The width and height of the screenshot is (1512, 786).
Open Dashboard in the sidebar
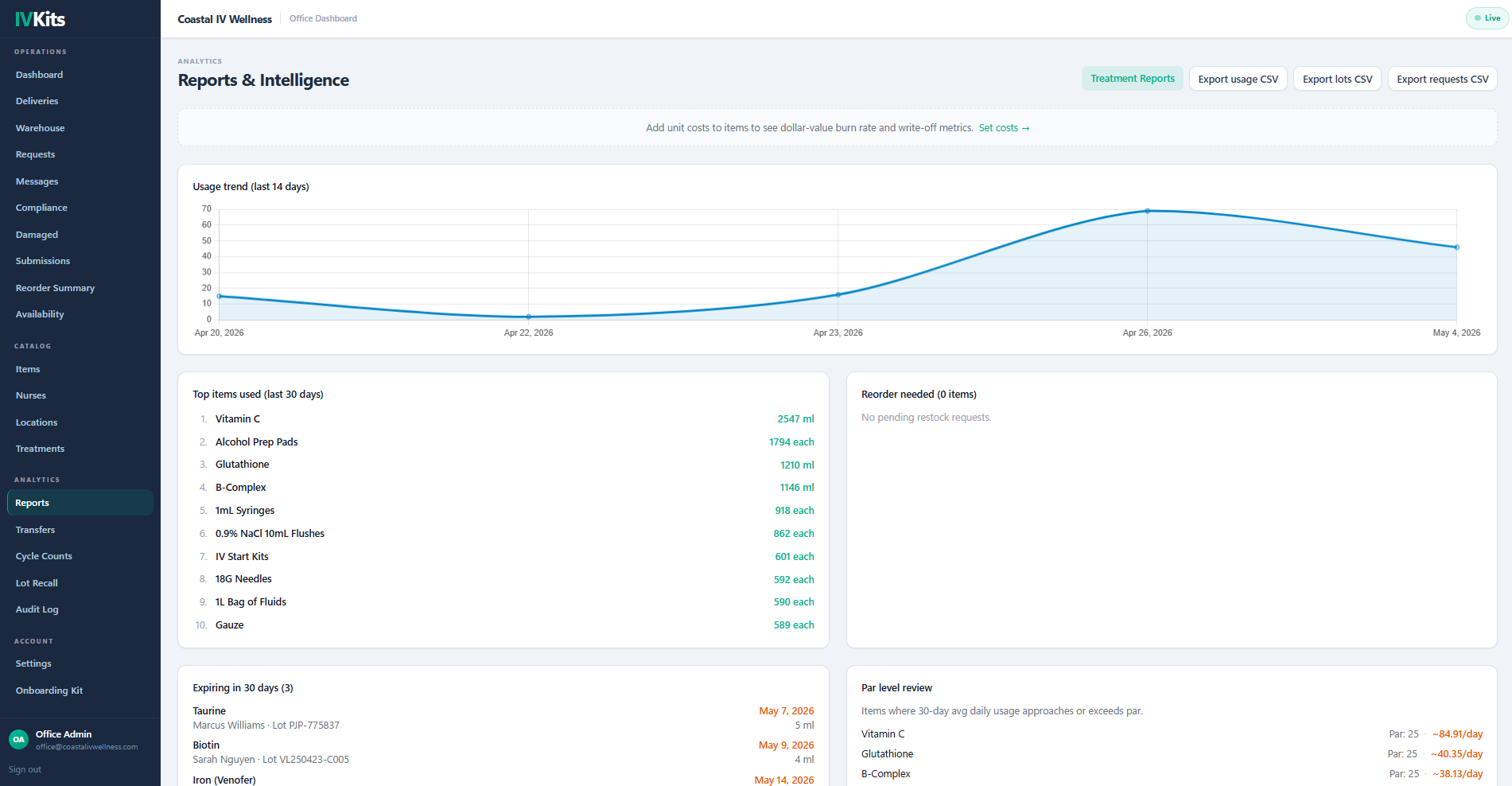[x=39, y=75]
